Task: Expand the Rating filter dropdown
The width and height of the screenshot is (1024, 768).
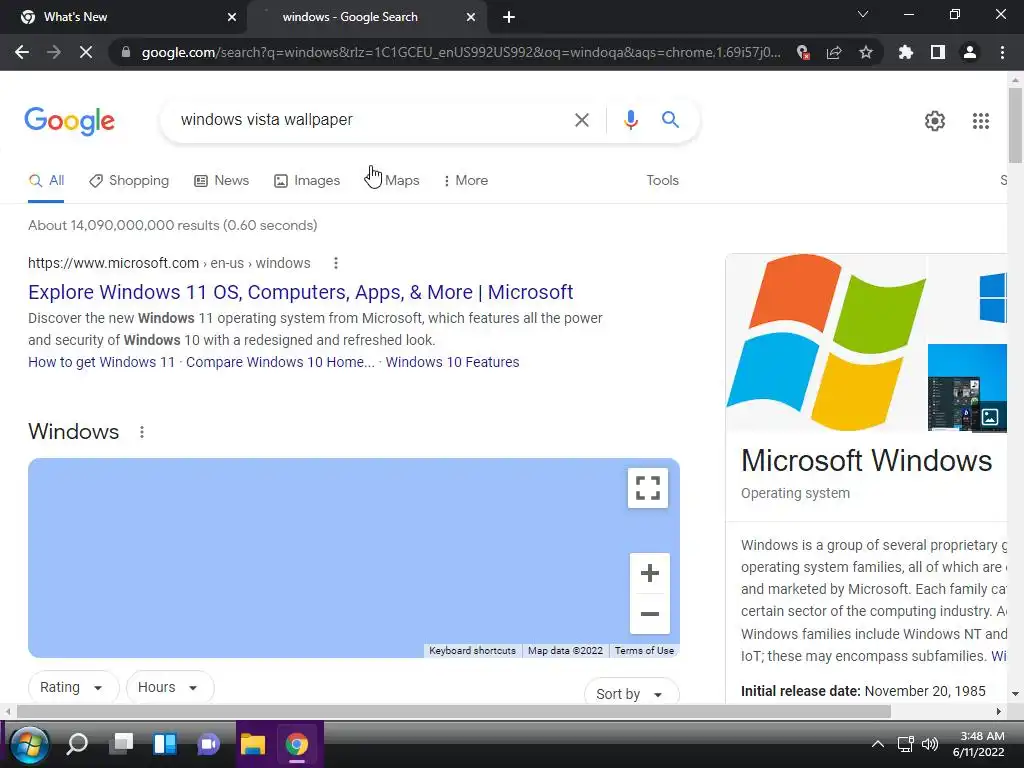Action: point(72,687)
